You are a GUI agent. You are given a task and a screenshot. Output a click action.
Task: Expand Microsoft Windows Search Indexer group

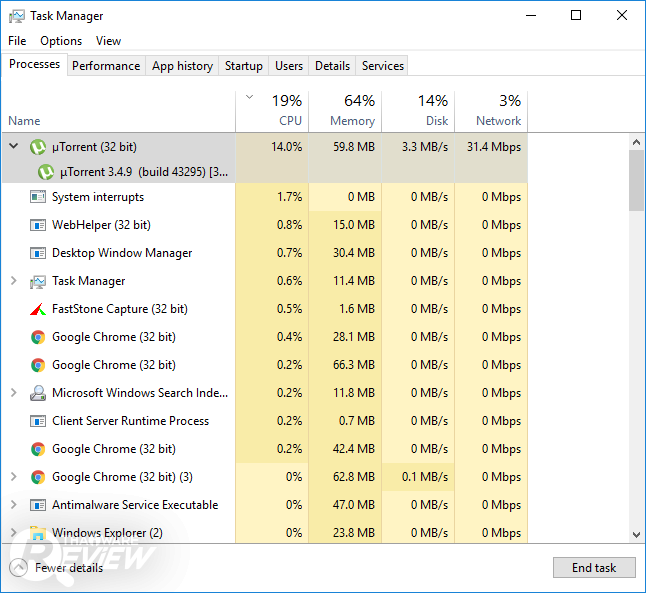click(14, 393)
